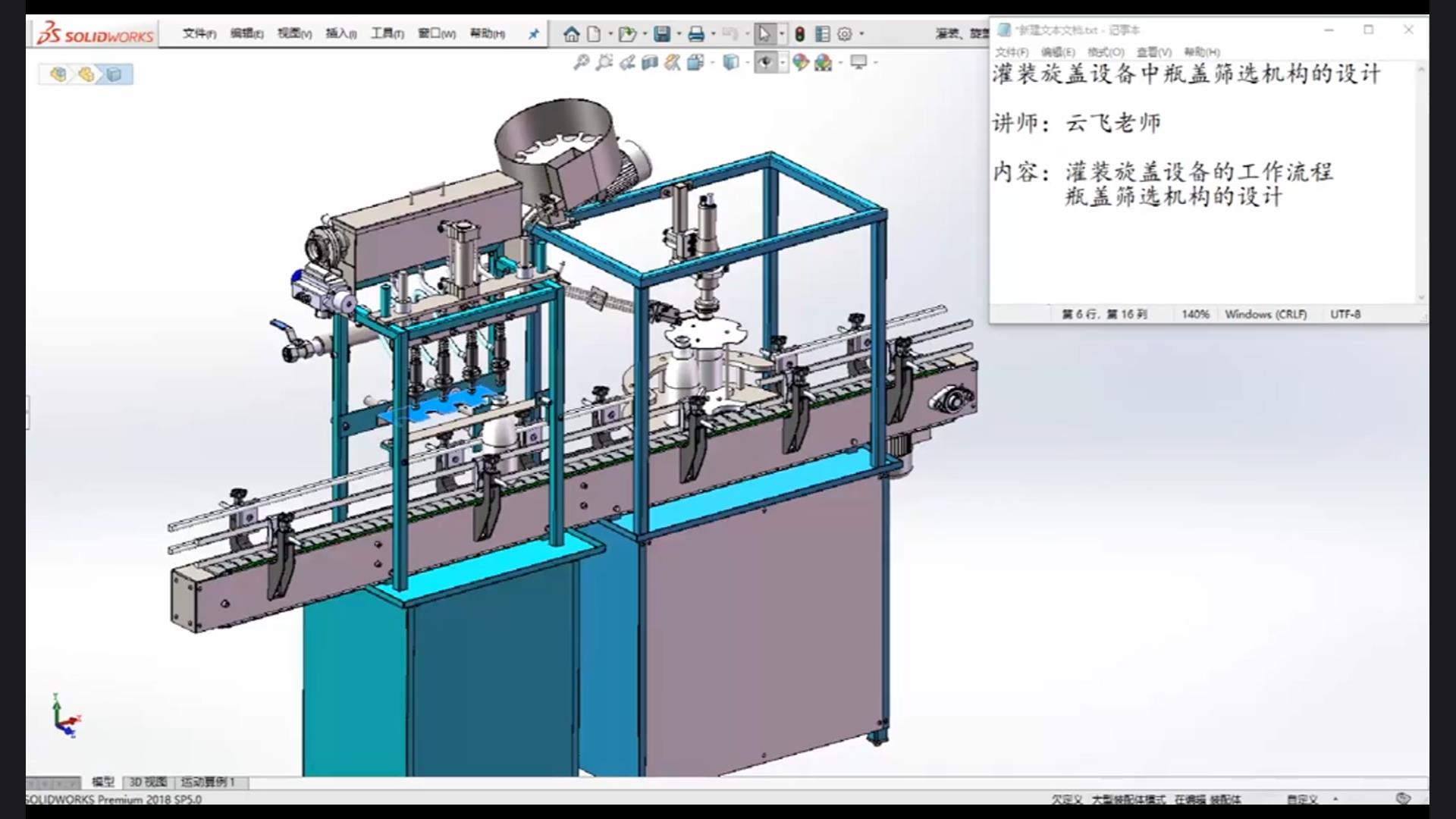Open an existing file
Image resolution: width=1456 pixels, height=819 pixels.
(626, 34)
